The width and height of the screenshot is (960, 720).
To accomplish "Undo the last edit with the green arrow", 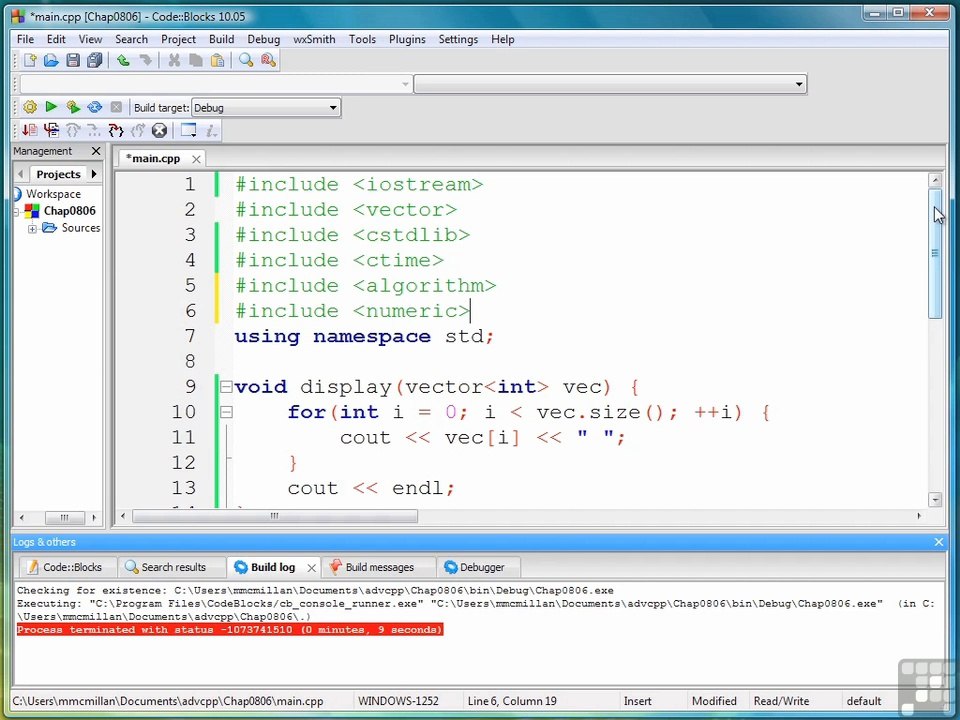I will 123,60.
